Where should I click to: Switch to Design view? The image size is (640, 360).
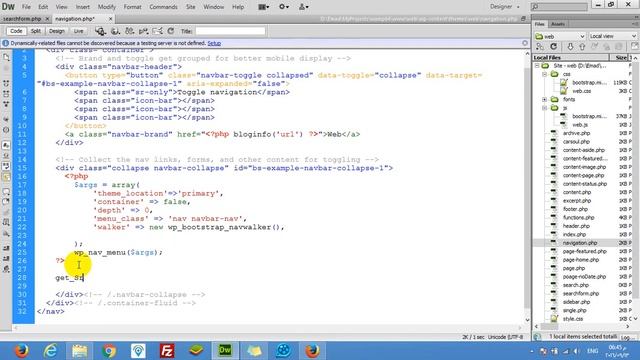tap(57, 31)
